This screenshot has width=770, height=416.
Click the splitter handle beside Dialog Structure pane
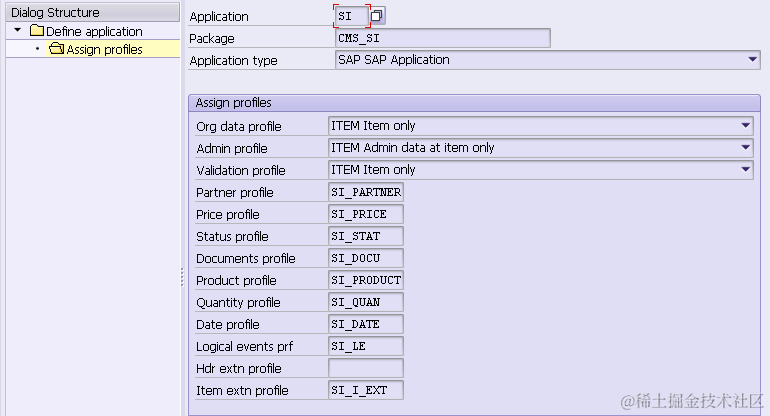coord(182,277)
